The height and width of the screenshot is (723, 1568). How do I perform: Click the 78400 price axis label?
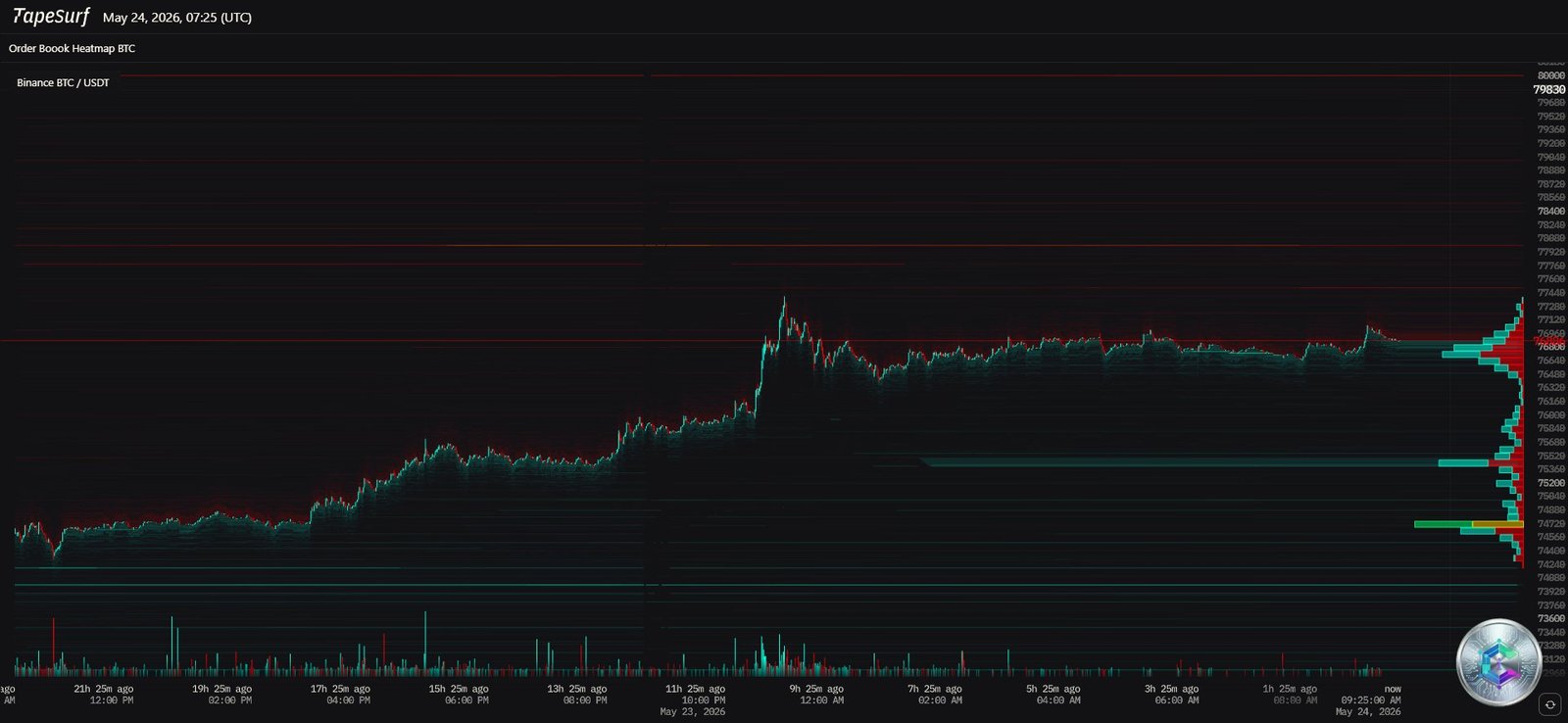coord(1551,211)
